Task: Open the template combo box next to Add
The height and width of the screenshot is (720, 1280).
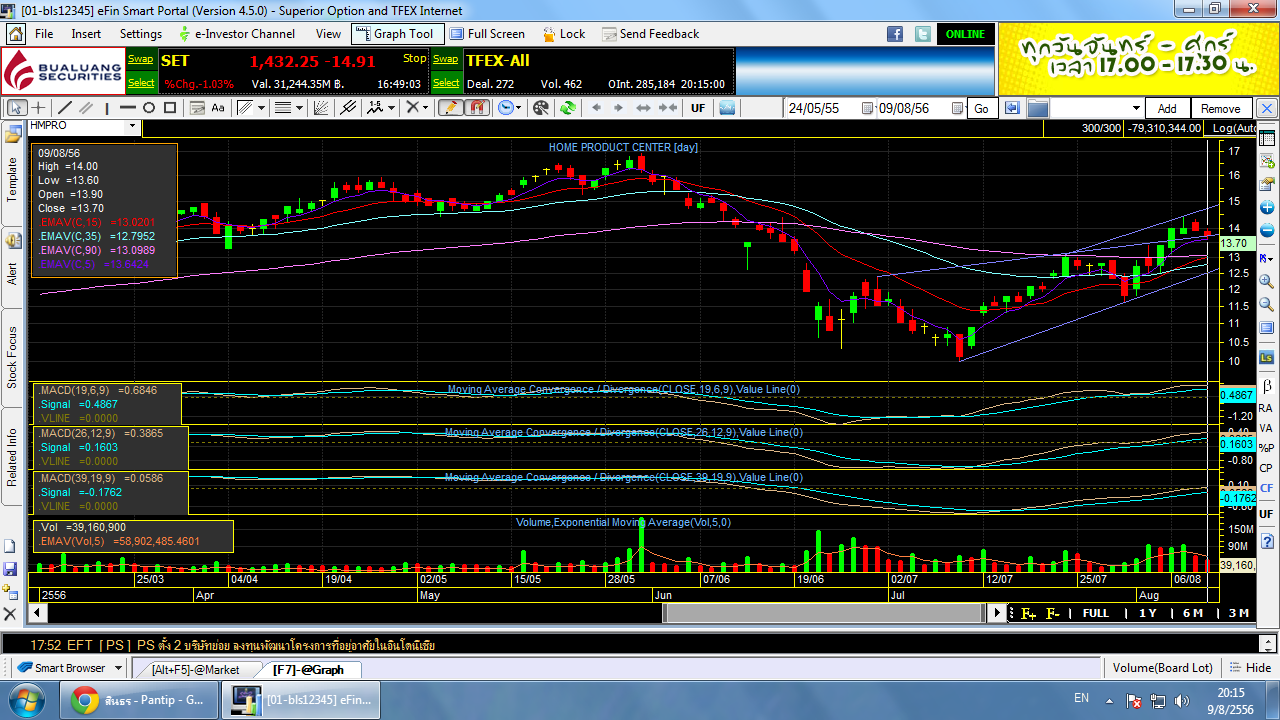Action: coord(1098,108)
